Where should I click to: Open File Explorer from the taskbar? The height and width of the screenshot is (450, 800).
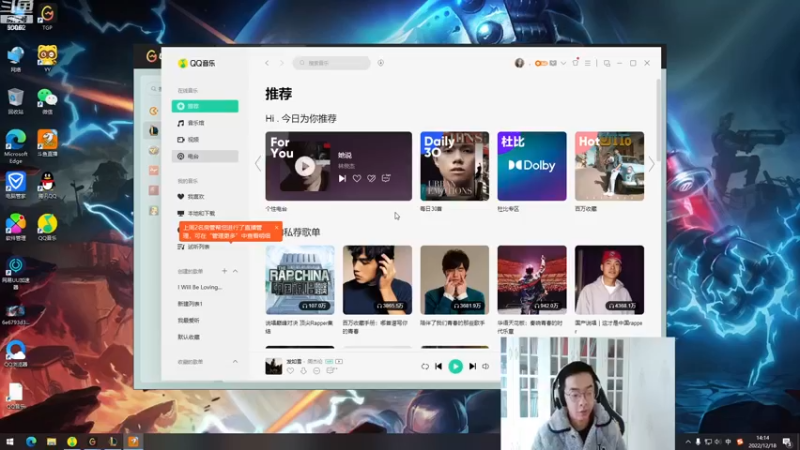coord(52,442)
